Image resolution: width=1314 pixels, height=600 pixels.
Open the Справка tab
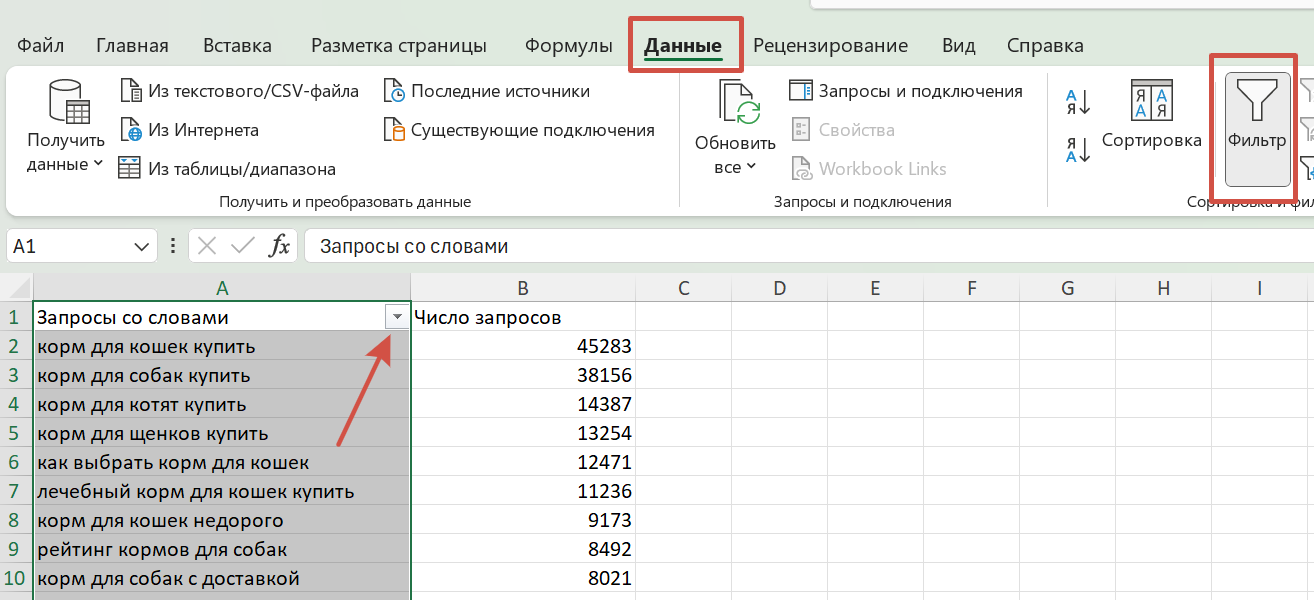click(x=1045, y=45)
